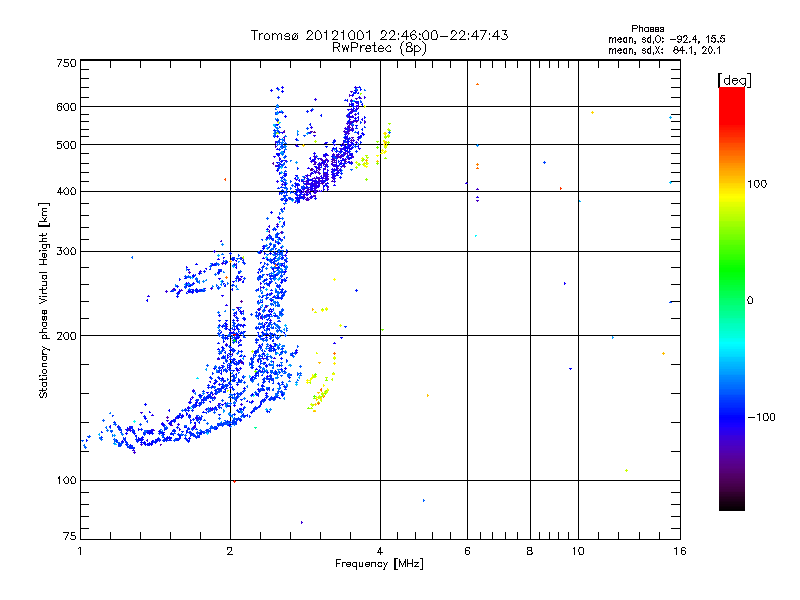Click the yellow data point at lower right near 100 km
Screen dimensions: 800x600
pyautogui.click(x=626, y=470)
